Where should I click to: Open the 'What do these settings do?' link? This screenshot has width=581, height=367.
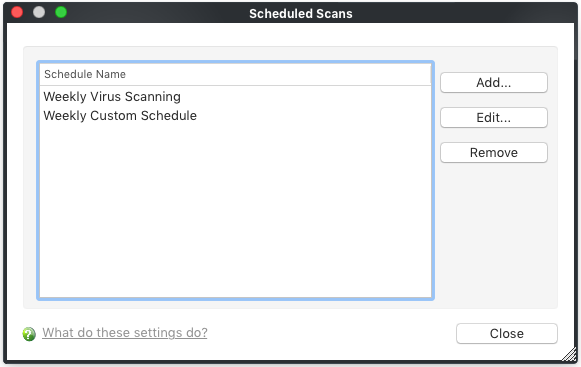point(124,333)
